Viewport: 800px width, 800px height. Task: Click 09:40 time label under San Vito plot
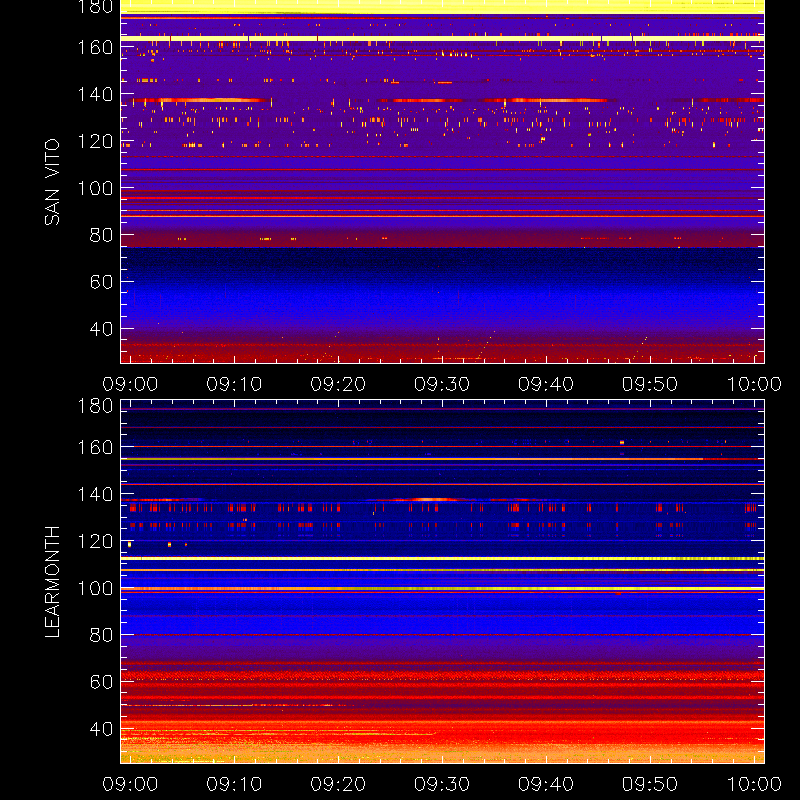click(546, 384)
